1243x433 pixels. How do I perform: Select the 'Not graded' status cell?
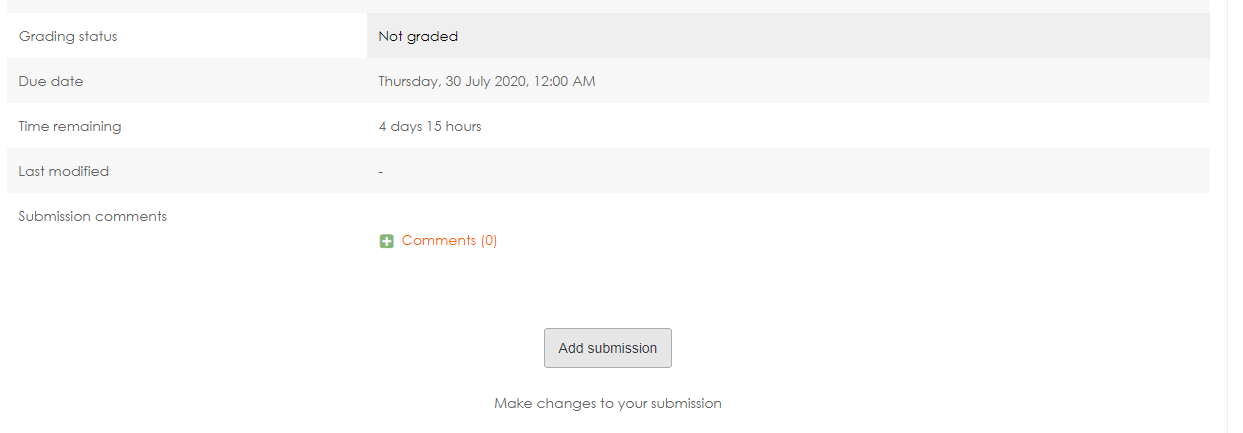tap(788, 36)
